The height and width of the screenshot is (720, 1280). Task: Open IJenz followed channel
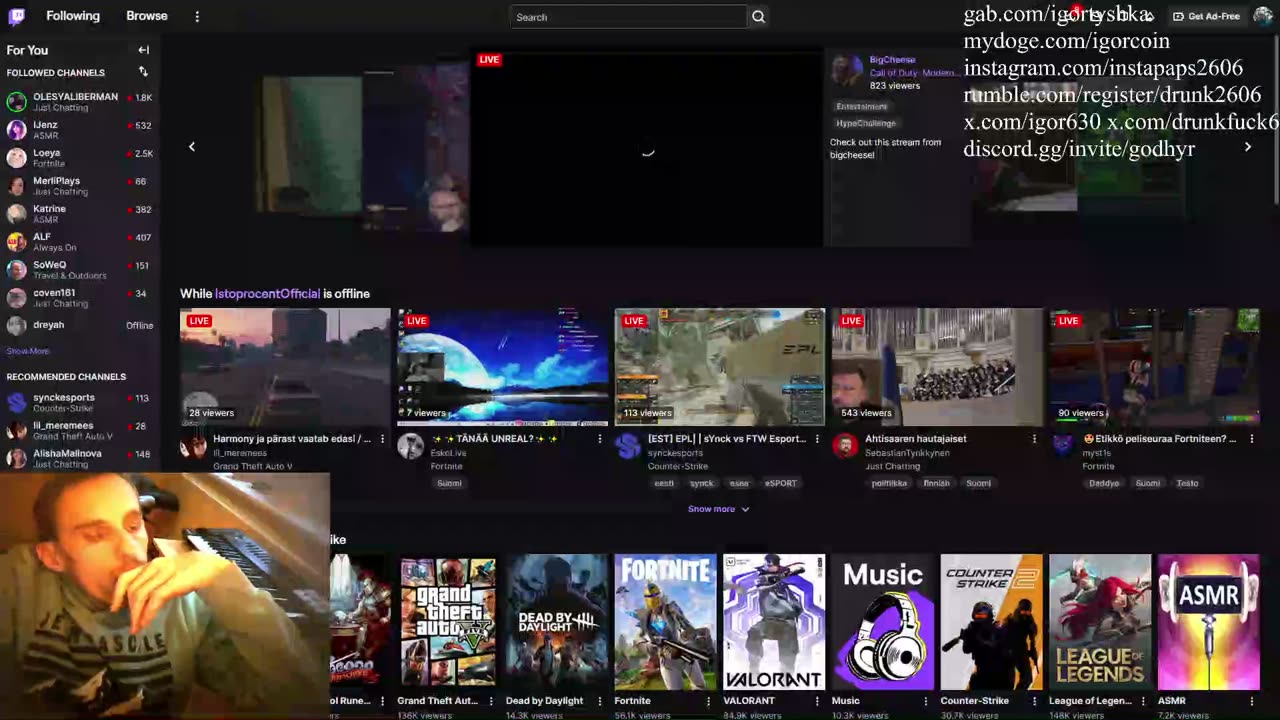80,129
